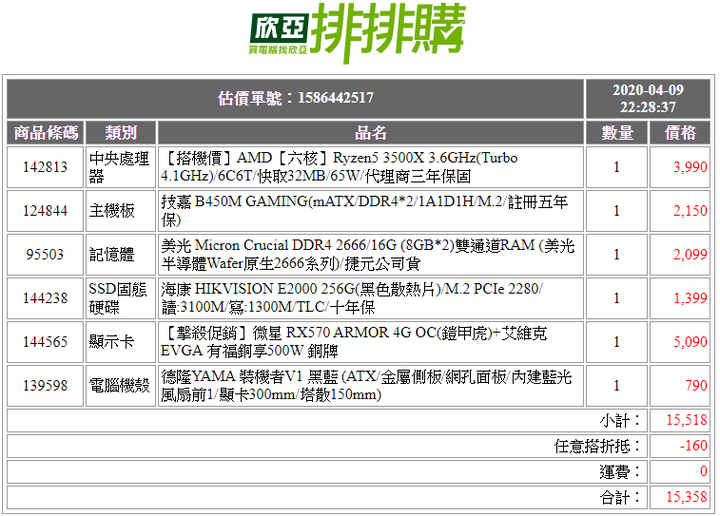Click the 運費 label
The width and height of the screenshot is (720, 516).
pos(619,472)
